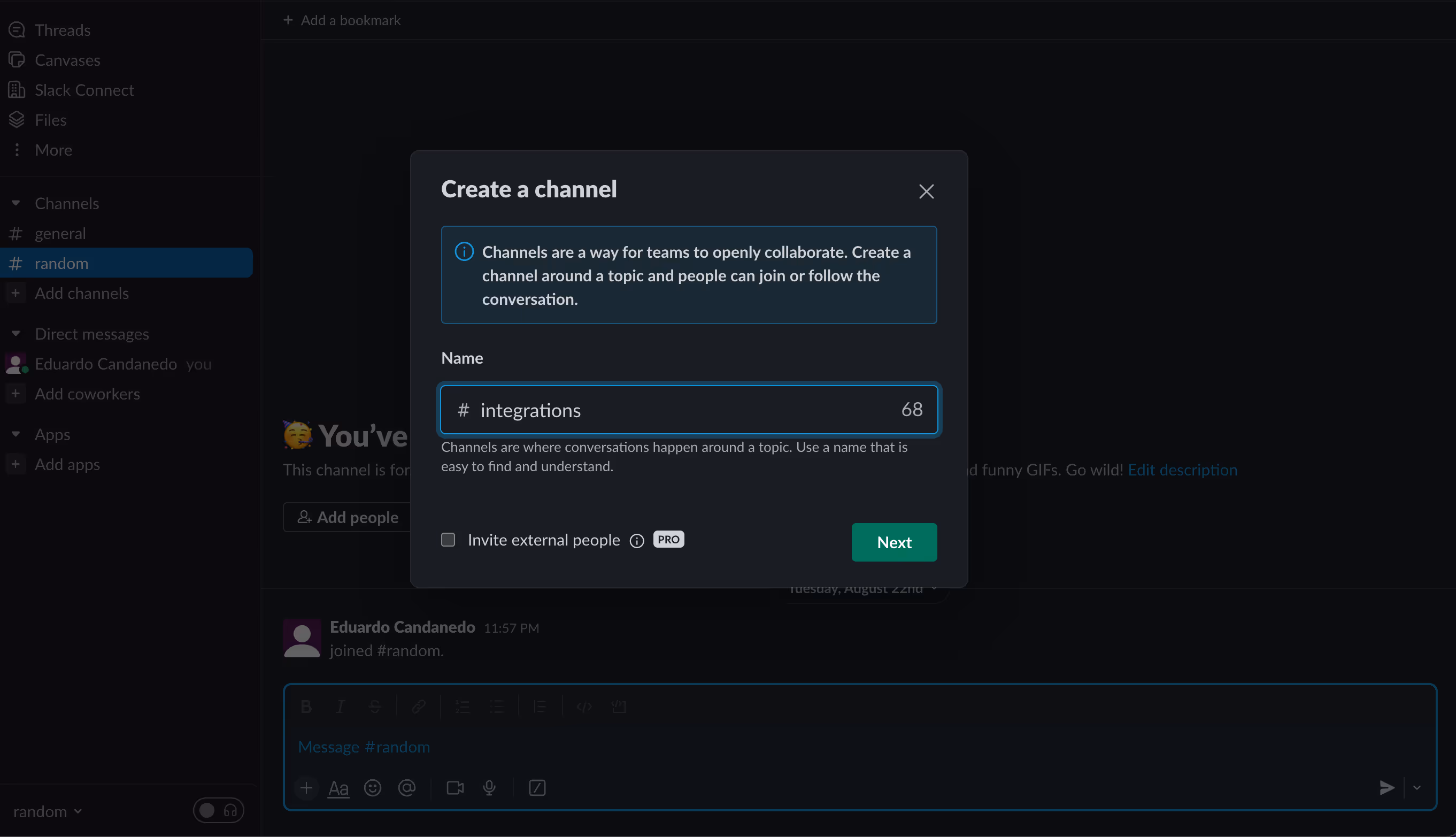The image size is (1456, 837).
Task: Click the info icon beside Invite external people
Action: pos(637,540)
